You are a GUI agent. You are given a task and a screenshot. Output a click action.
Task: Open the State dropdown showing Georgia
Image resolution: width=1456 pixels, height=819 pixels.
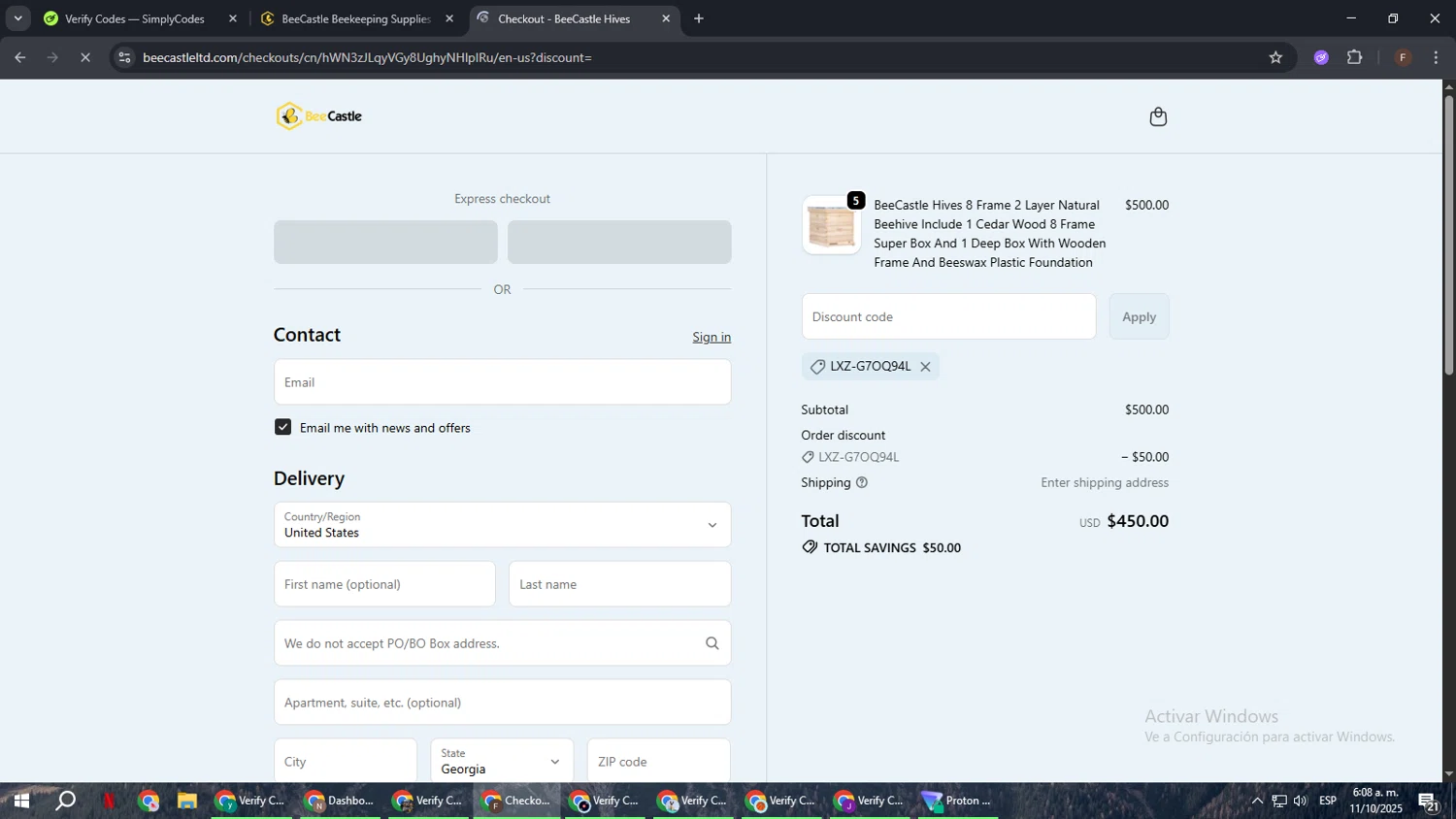(x=501, y=761)
